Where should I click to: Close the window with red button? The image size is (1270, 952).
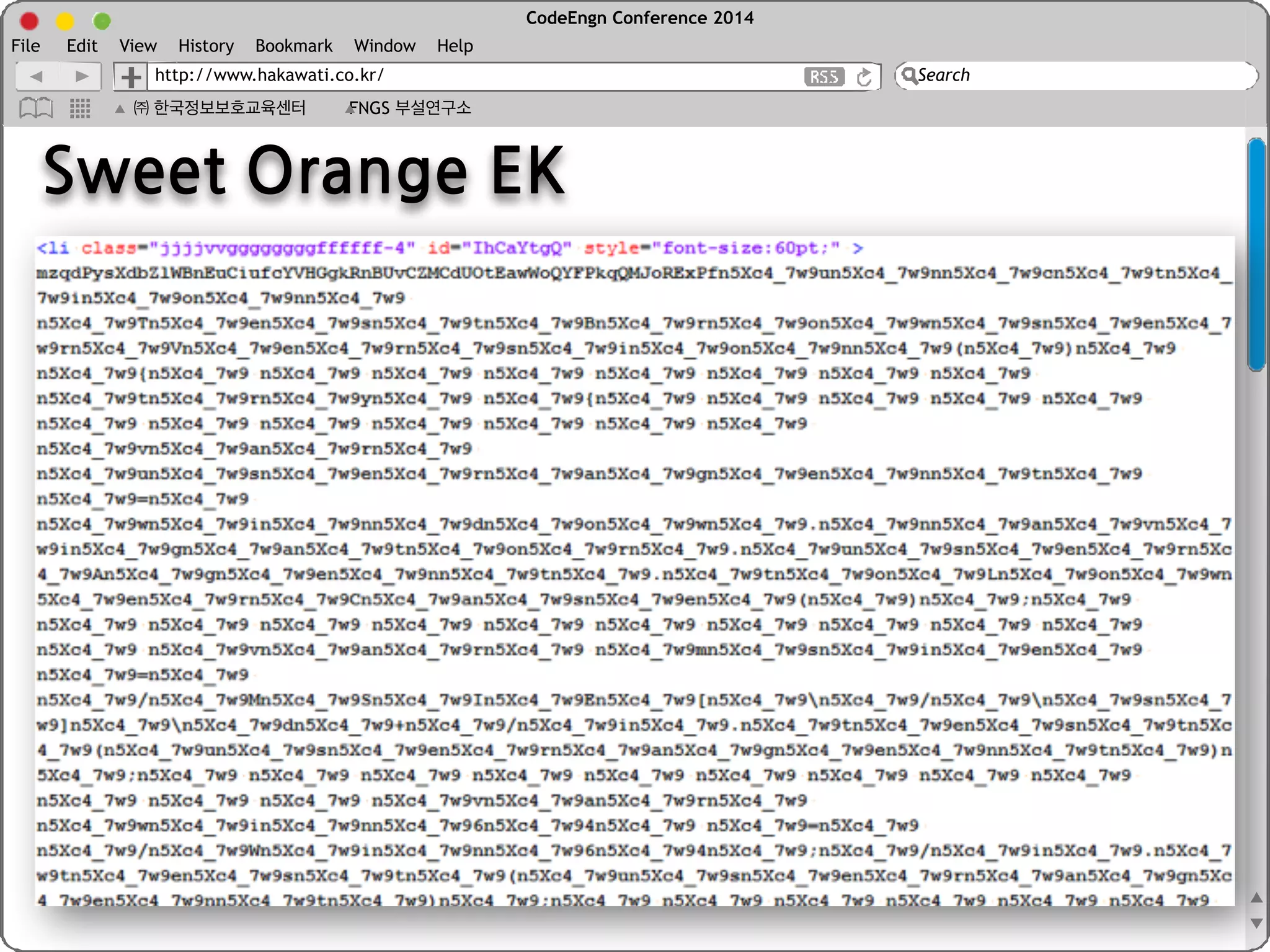[x=29, y=22]
